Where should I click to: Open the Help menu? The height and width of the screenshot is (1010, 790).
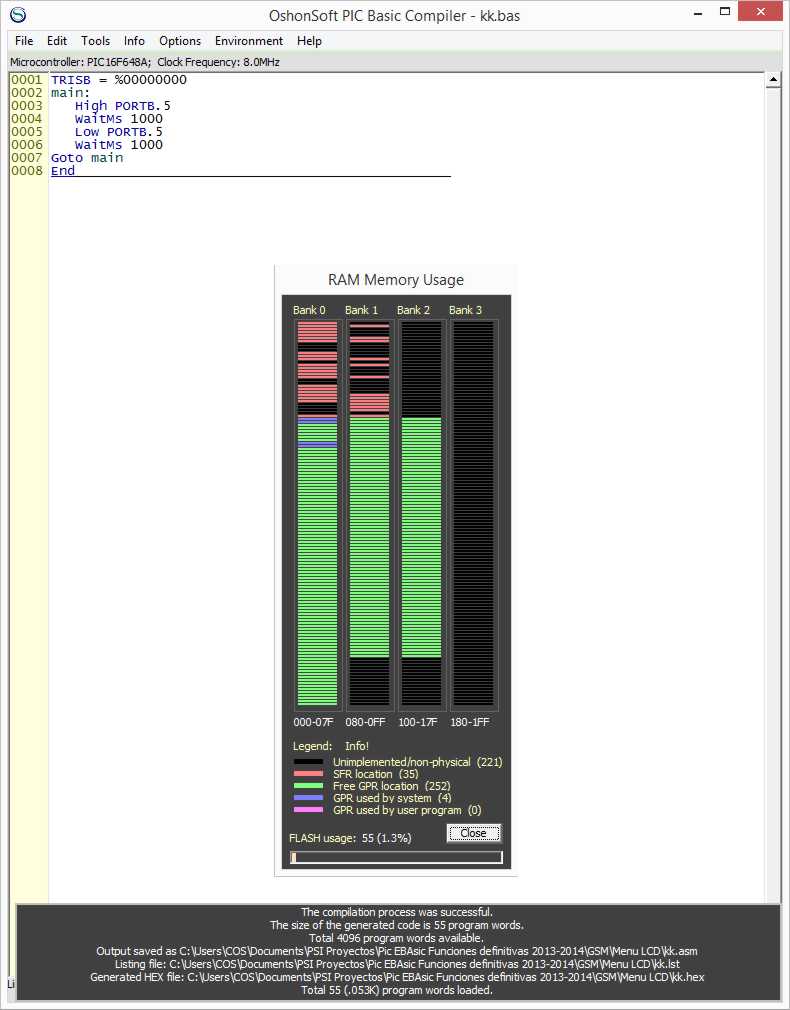coord(309,41)
